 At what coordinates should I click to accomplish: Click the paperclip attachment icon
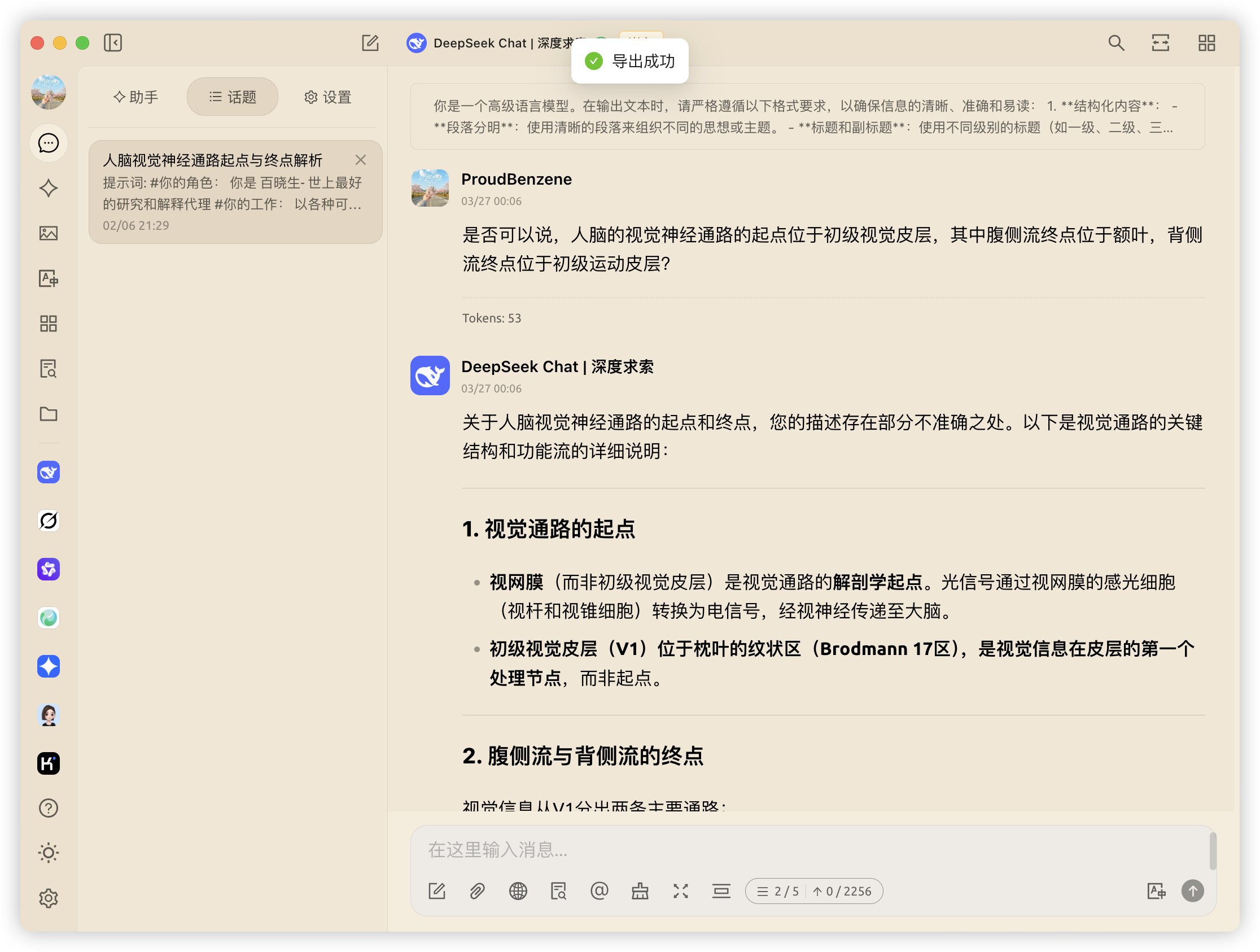pos(478,891)
